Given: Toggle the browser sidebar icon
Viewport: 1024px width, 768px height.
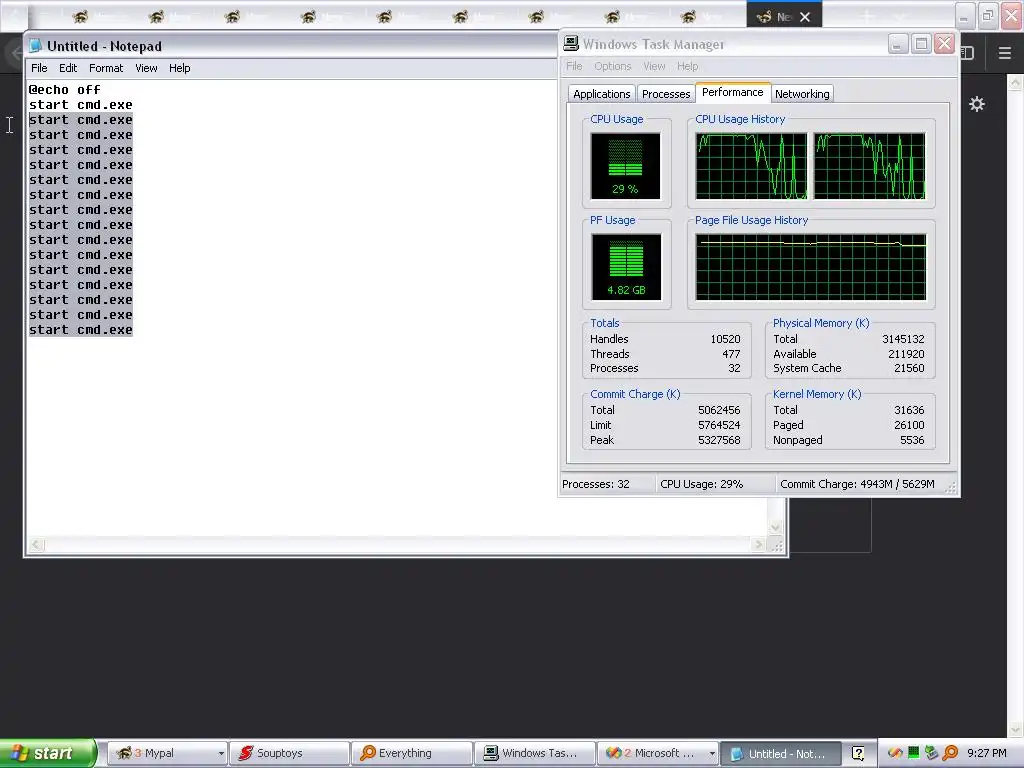Looking at the screenshot, I should [x=968, y=53].
